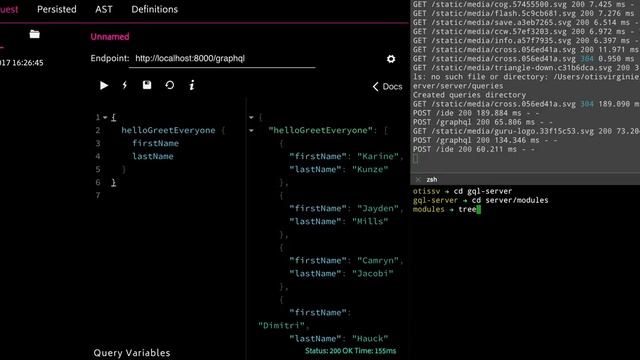Open endpoint settings gear icon
Image resolution: width=640 pixels, height=360 pixels.
point(391,59)
